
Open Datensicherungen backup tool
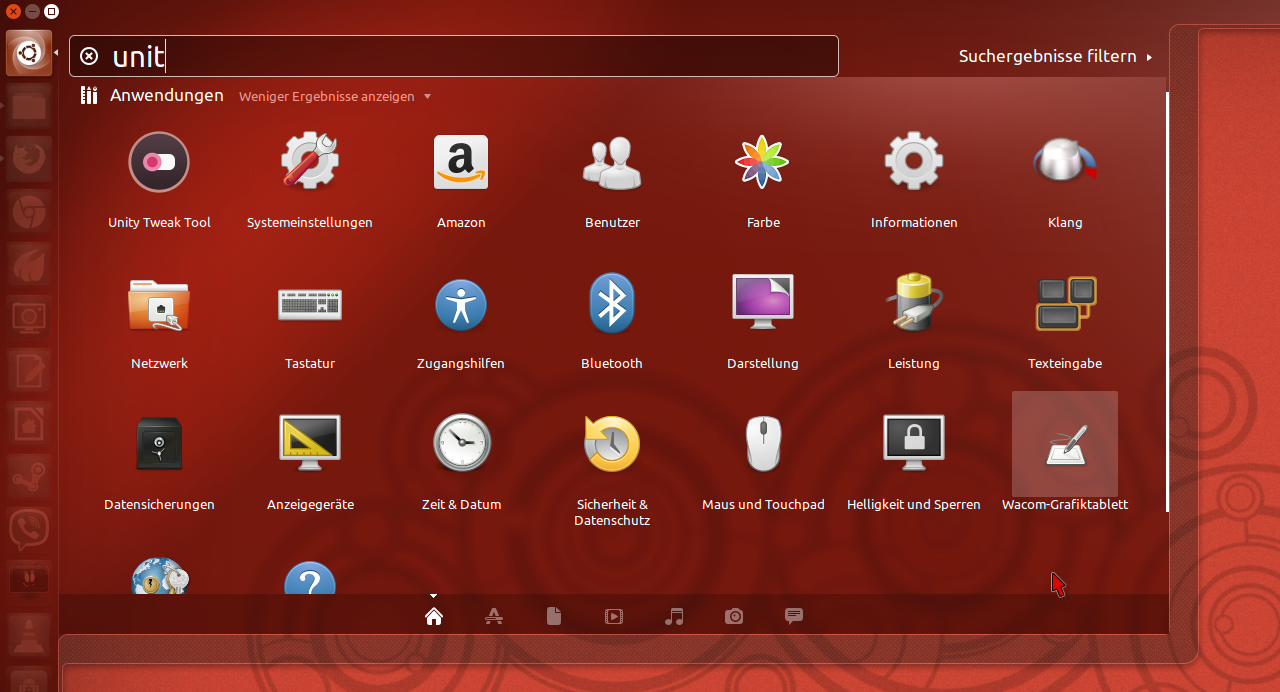tap(159, 444)
